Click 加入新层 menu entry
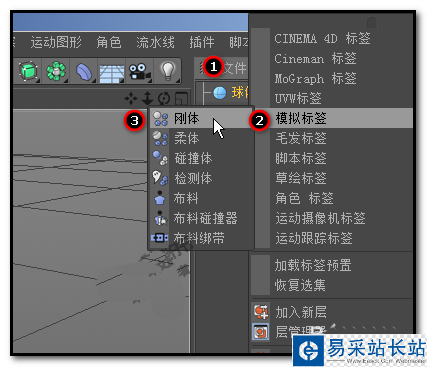 (x=332, y=312)
